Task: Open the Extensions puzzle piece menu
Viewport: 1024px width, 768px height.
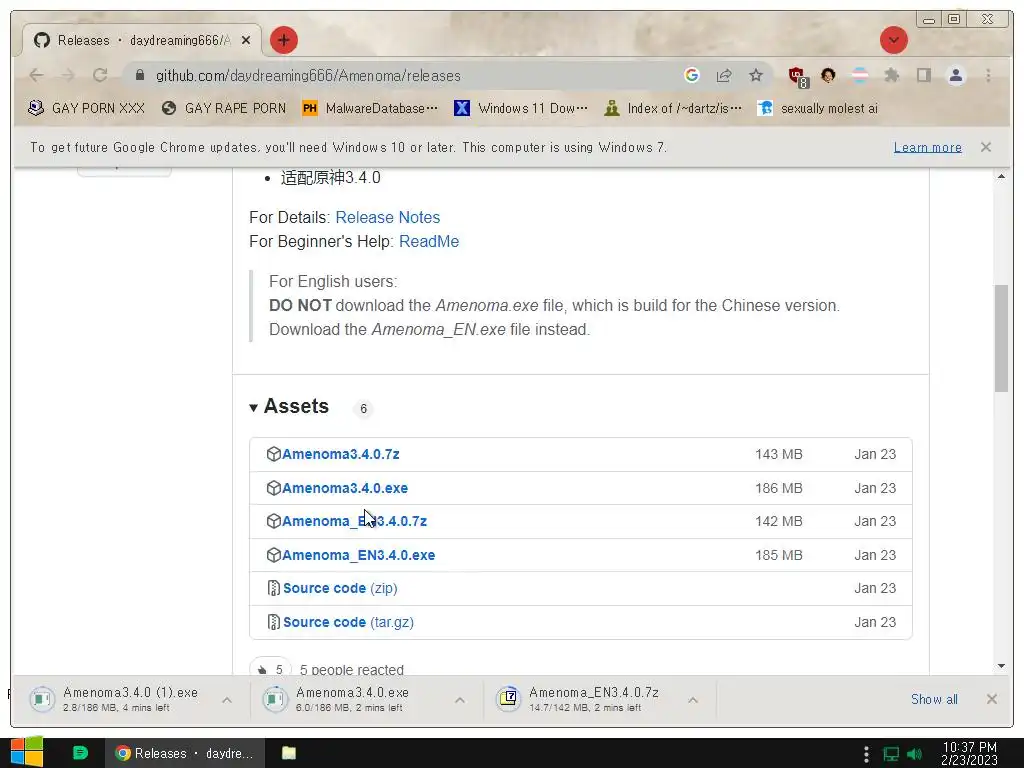Action: [891, 76]
